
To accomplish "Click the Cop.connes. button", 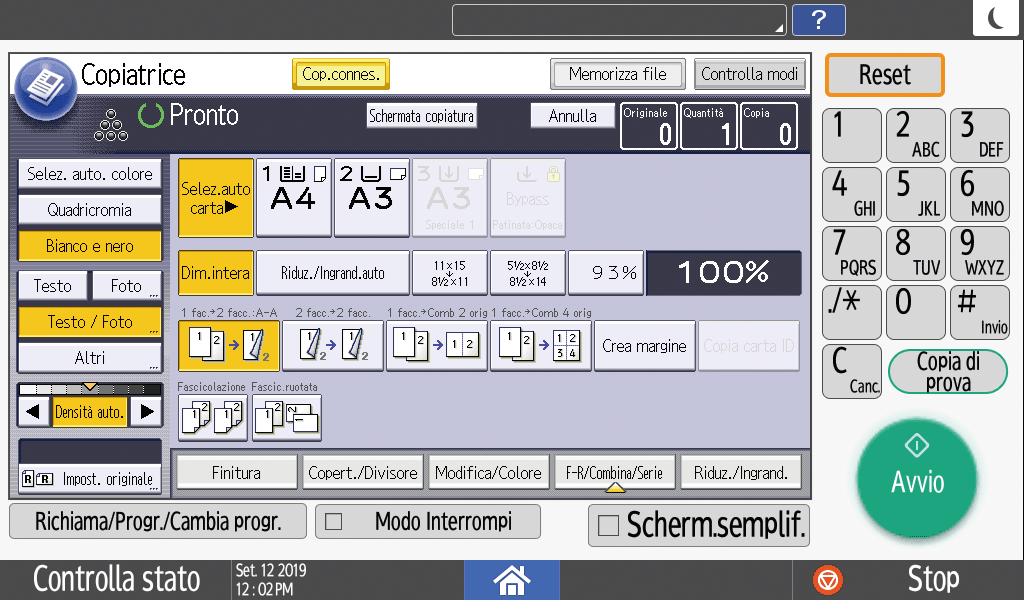I will 341,74.
